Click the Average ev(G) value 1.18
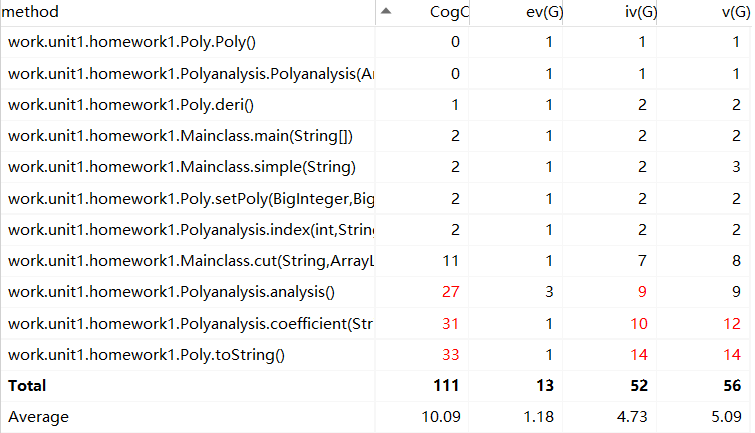755x433 pixels. click(x=538, y=417)
